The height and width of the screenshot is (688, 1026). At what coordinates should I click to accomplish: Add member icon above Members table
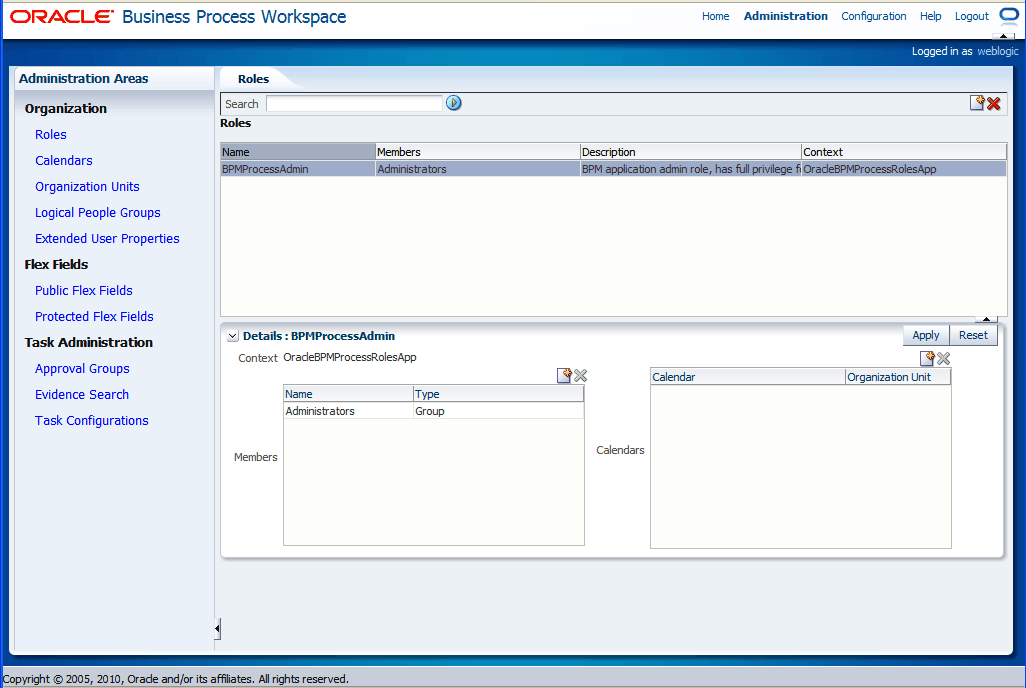tap(564, 375)
